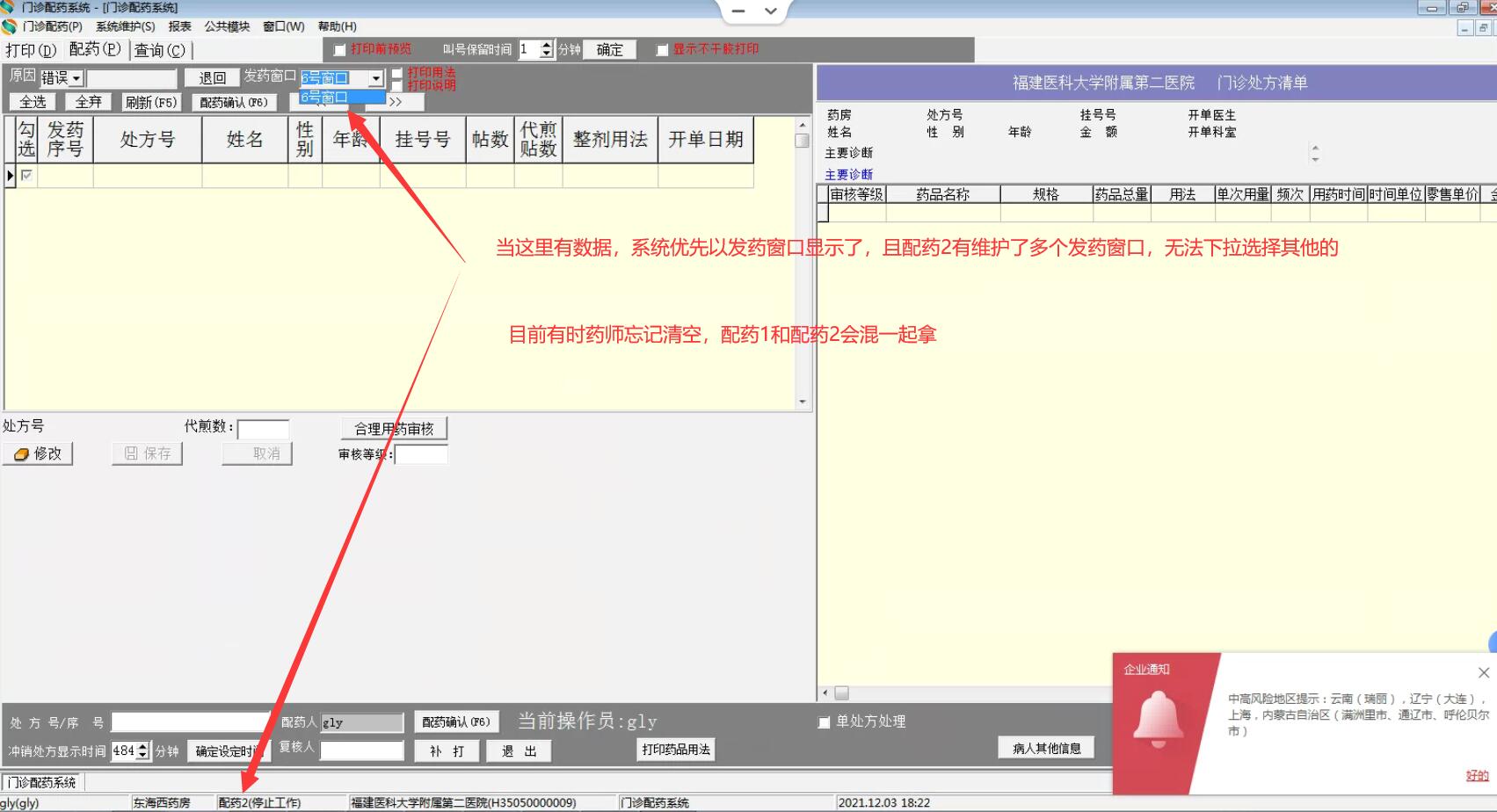Click 打印药品用法 button

pyautogui.click(x=676, y=750)
